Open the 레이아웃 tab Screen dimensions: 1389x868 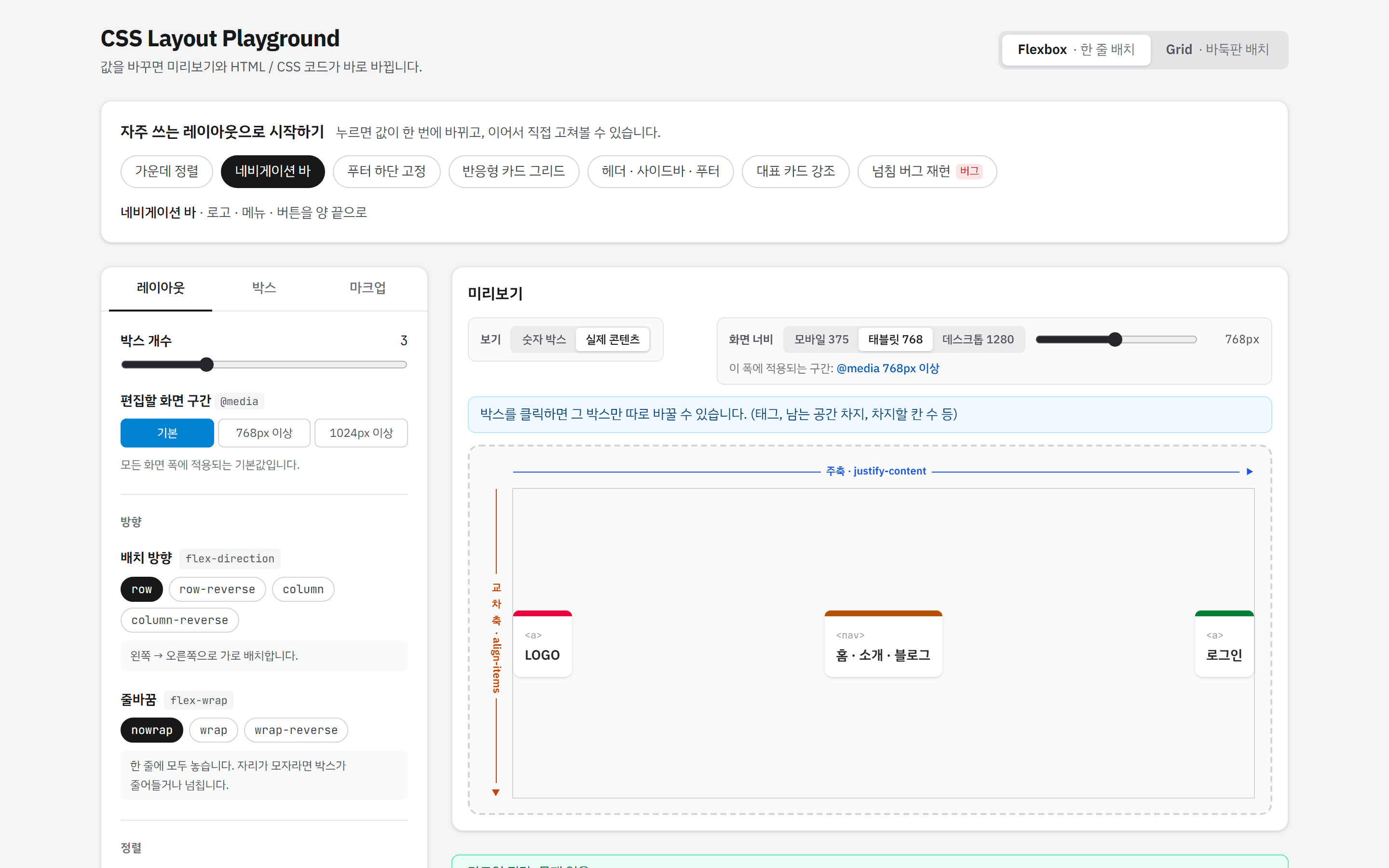pos(161,288)
